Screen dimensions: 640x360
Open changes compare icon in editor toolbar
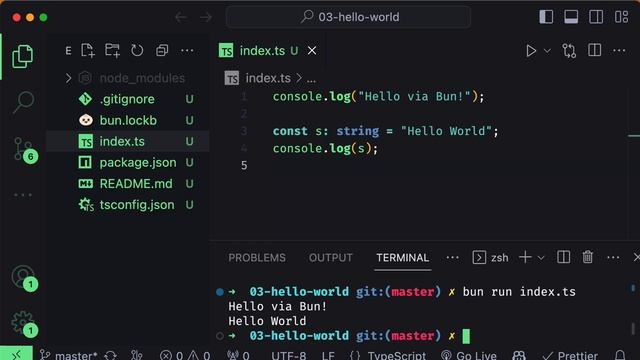tap(569, 51)
